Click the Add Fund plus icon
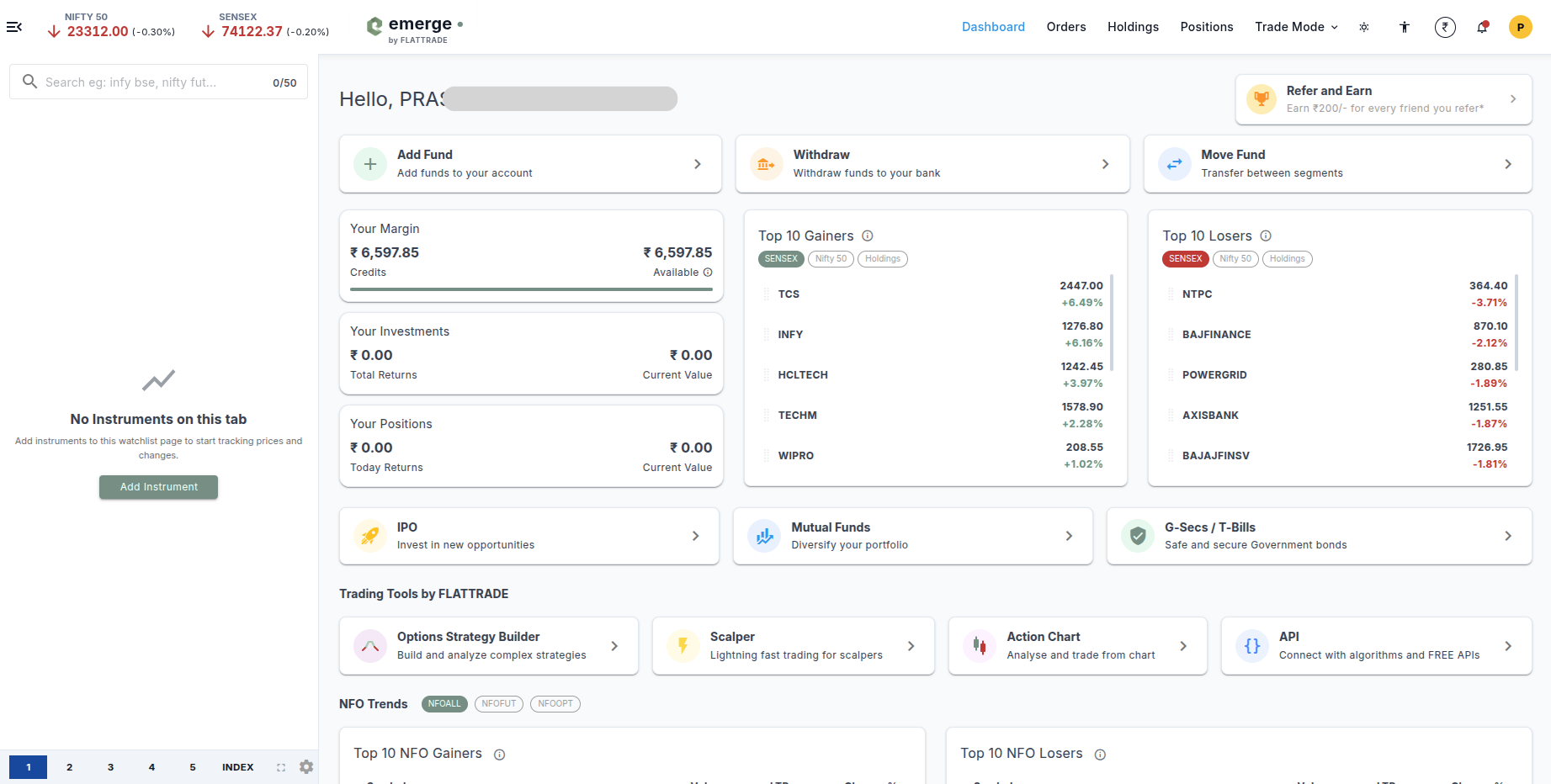The height and width of the screenshot is (784, 1551). pos(370,164)
